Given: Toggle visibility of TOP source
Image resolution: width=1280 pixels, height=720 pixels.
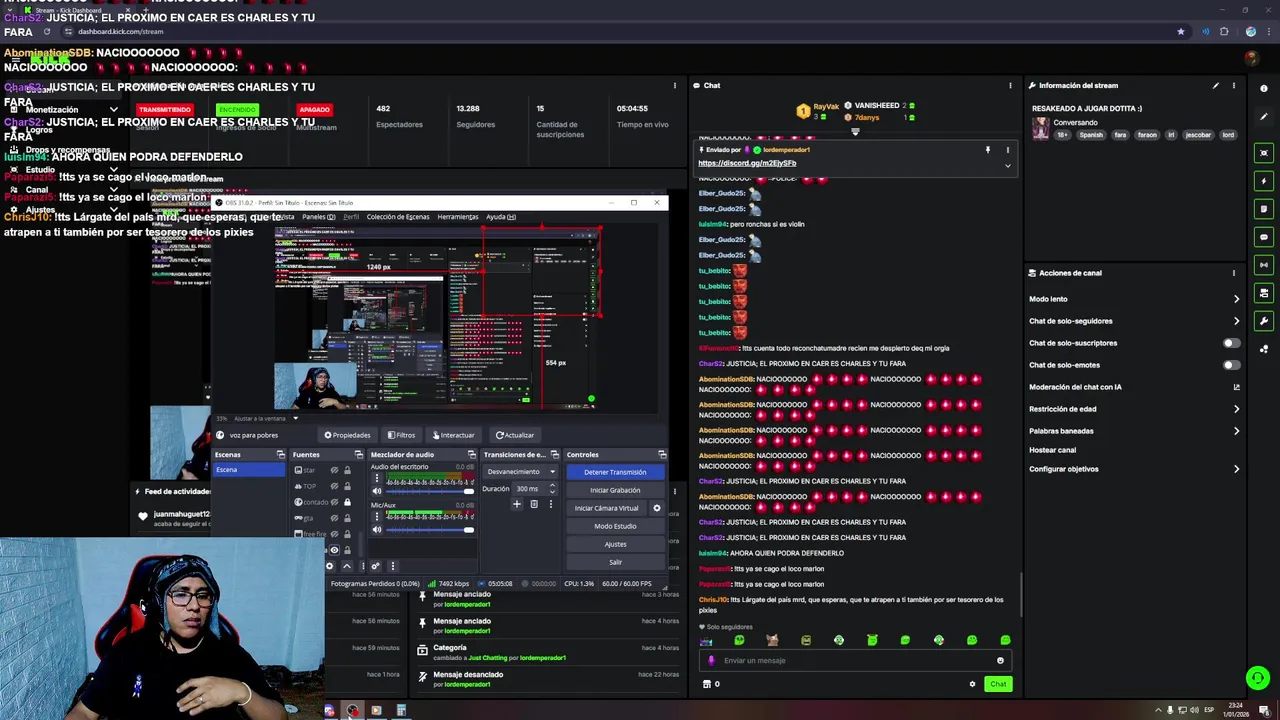Looking at the screenshot, I should (335, 486).
